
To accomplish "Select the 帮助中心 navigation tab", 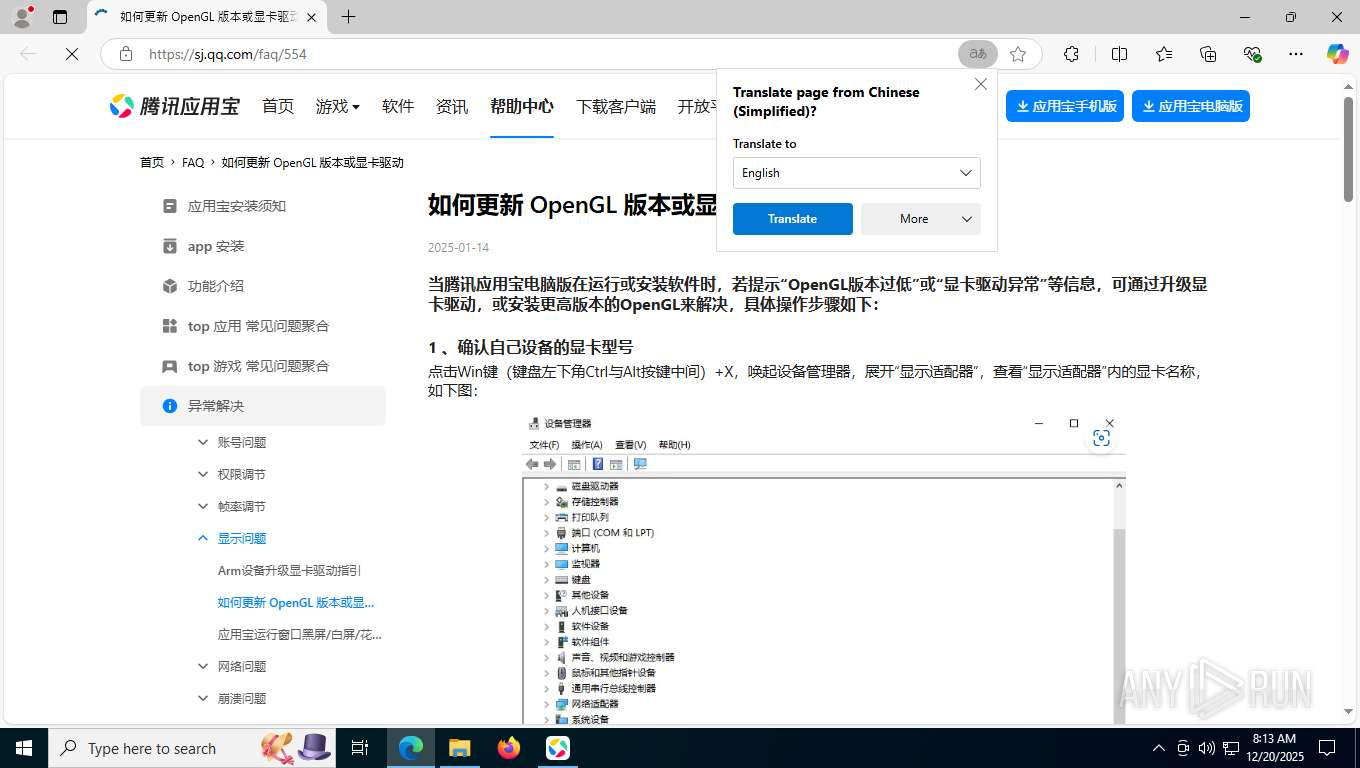I will click(522, 106).
